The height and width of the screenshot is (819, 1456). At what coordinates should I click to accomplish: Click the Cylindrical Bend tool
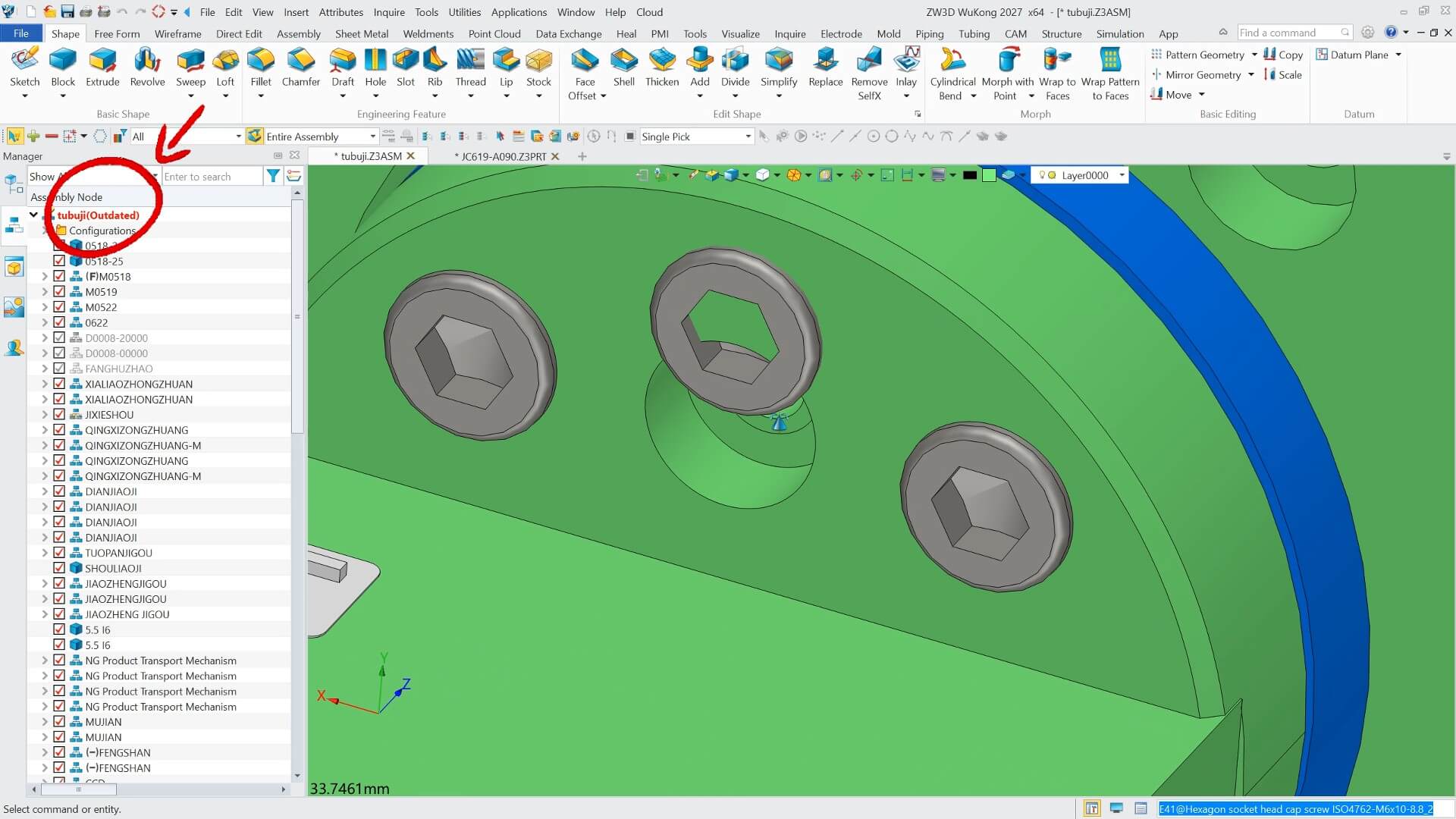click(x=952, y=73)
